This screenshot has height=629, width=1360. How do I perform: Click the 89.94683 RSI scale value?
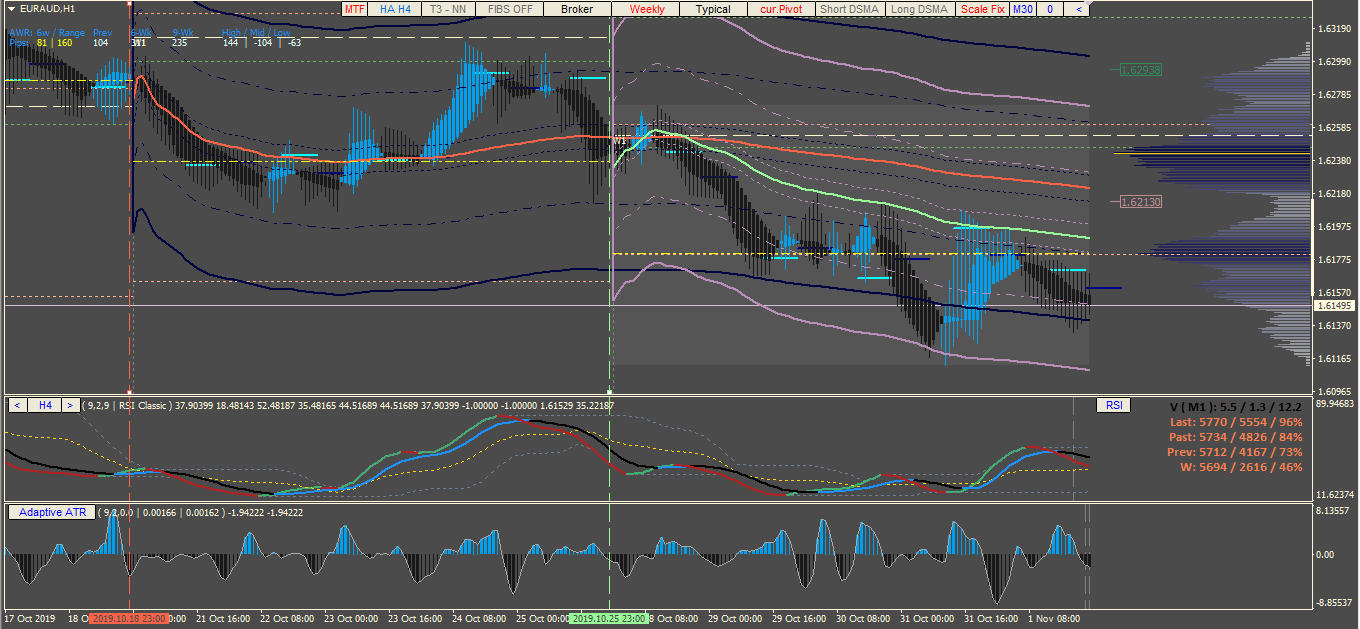click(x=1334, y=404)
